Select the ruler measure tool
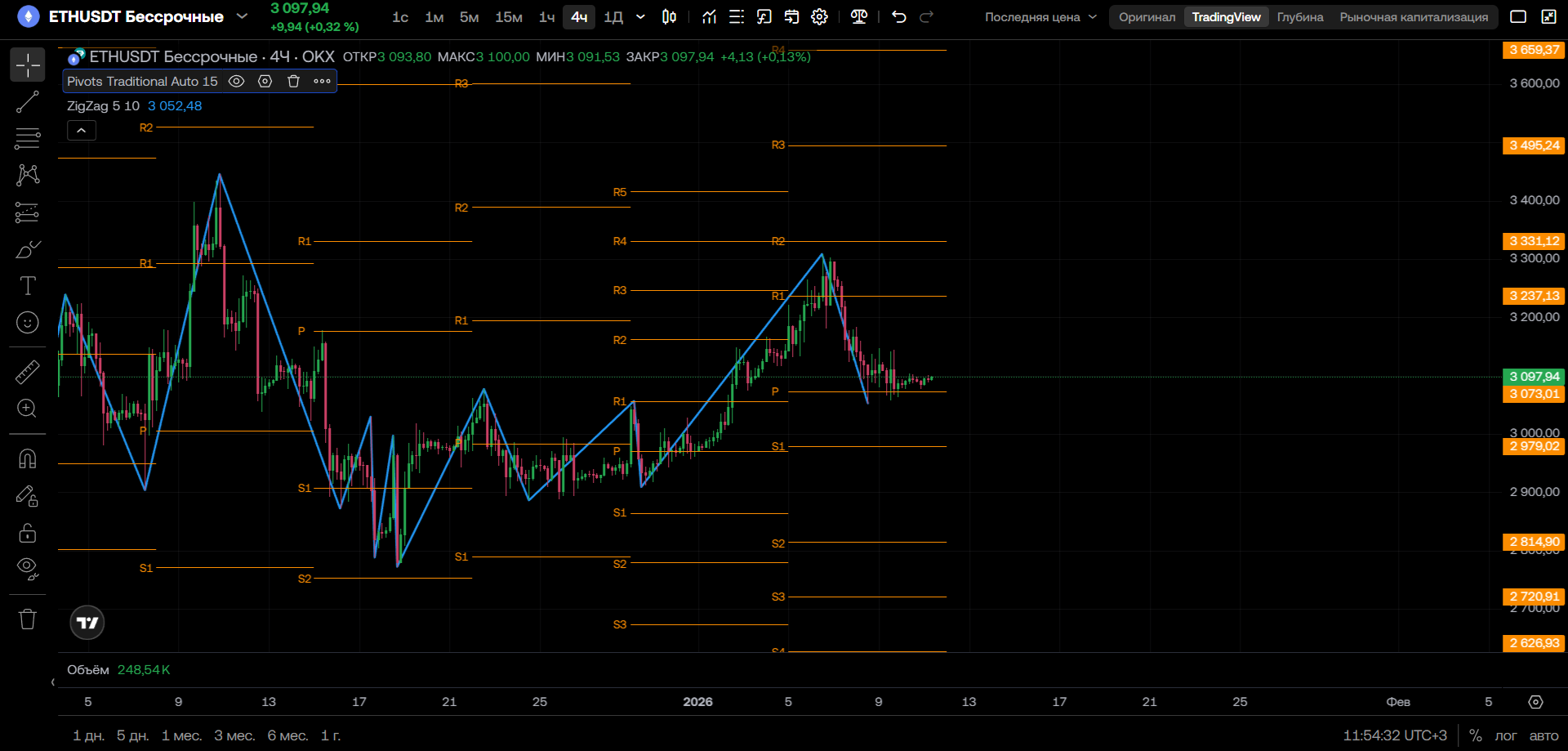This screenshot has height=751, width=1568. [x=28, y=372]
